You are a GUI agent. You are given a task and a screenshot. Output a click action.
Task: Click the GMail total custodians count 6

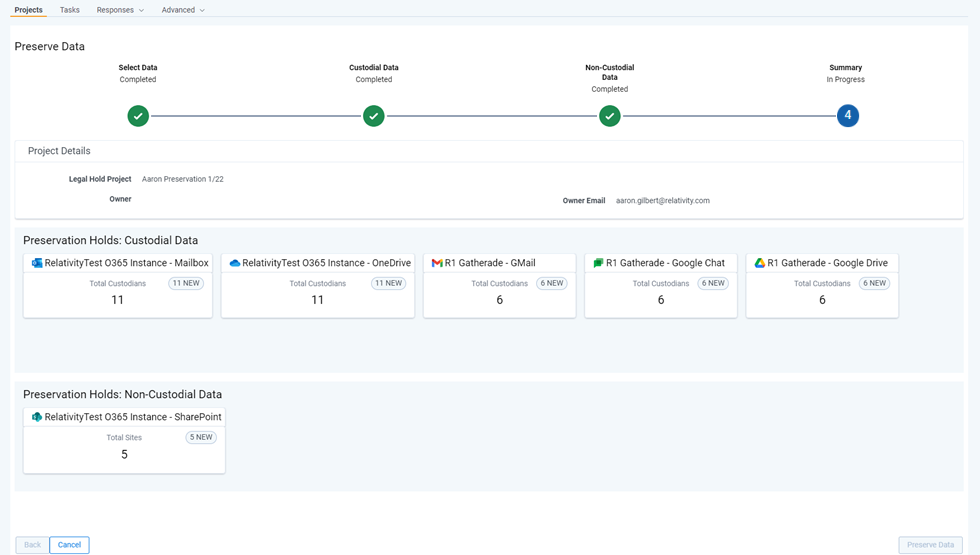tap(499, 300)
